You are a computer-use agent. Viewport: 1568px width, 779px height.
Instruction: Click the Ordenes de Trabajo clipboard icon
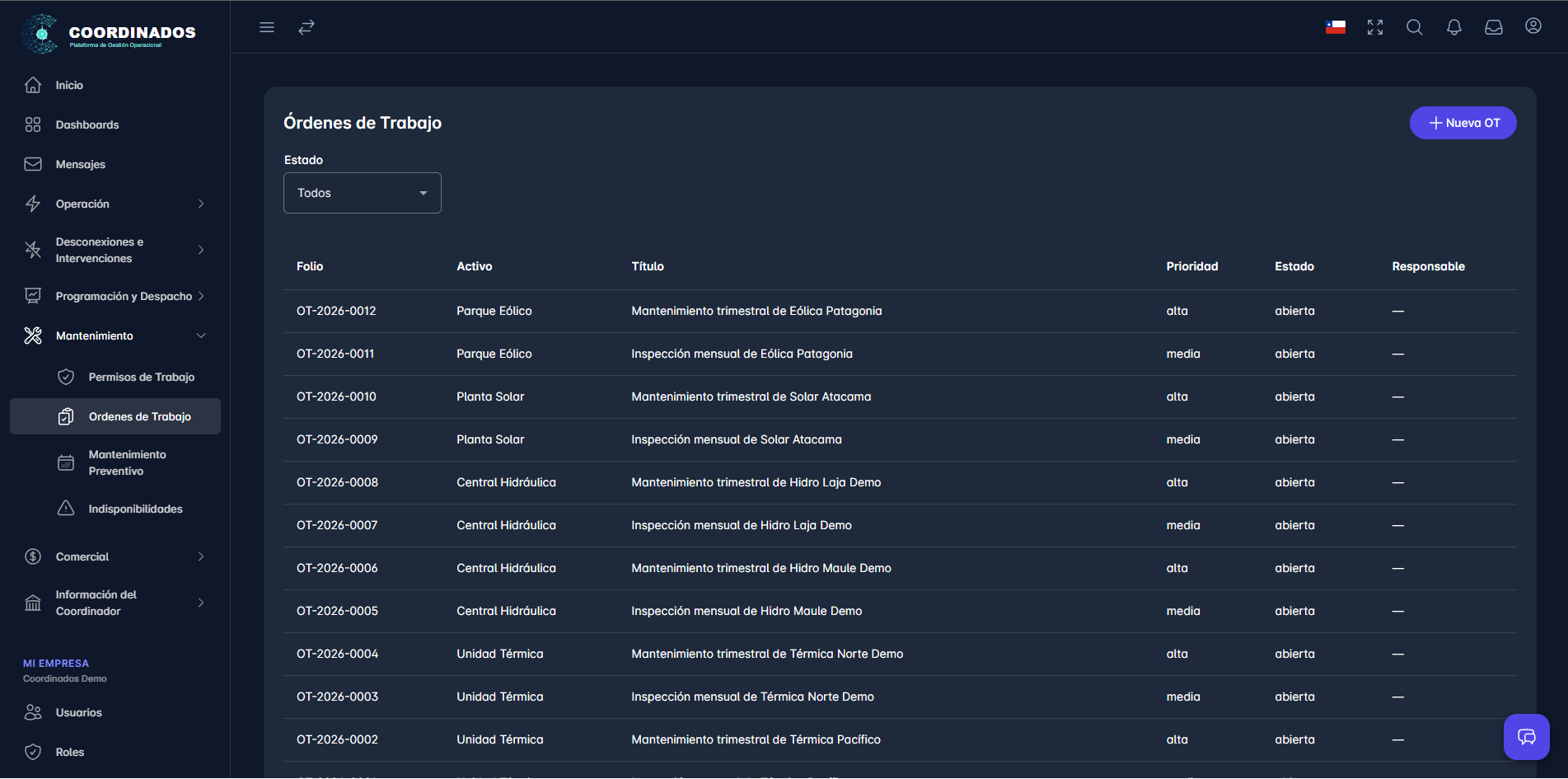coord(66,416)
